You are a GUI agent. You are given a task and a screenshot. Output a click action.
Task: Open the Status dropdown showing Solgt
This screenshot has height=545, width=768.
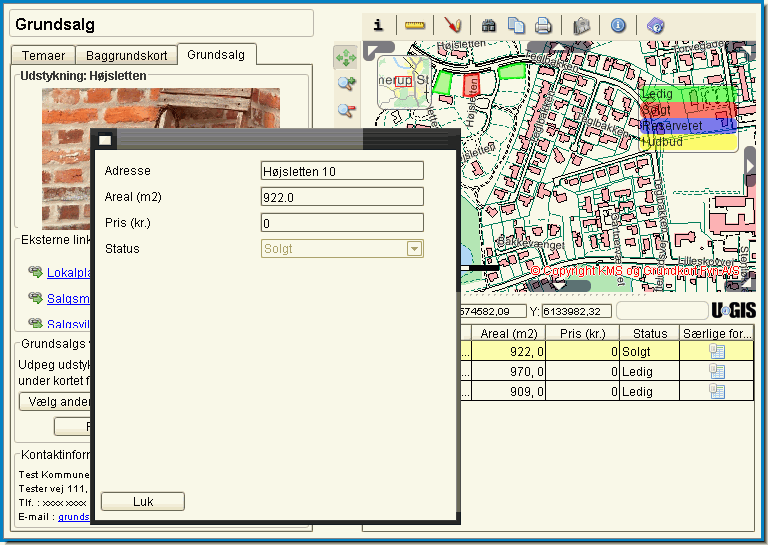(x=414, y=249)
